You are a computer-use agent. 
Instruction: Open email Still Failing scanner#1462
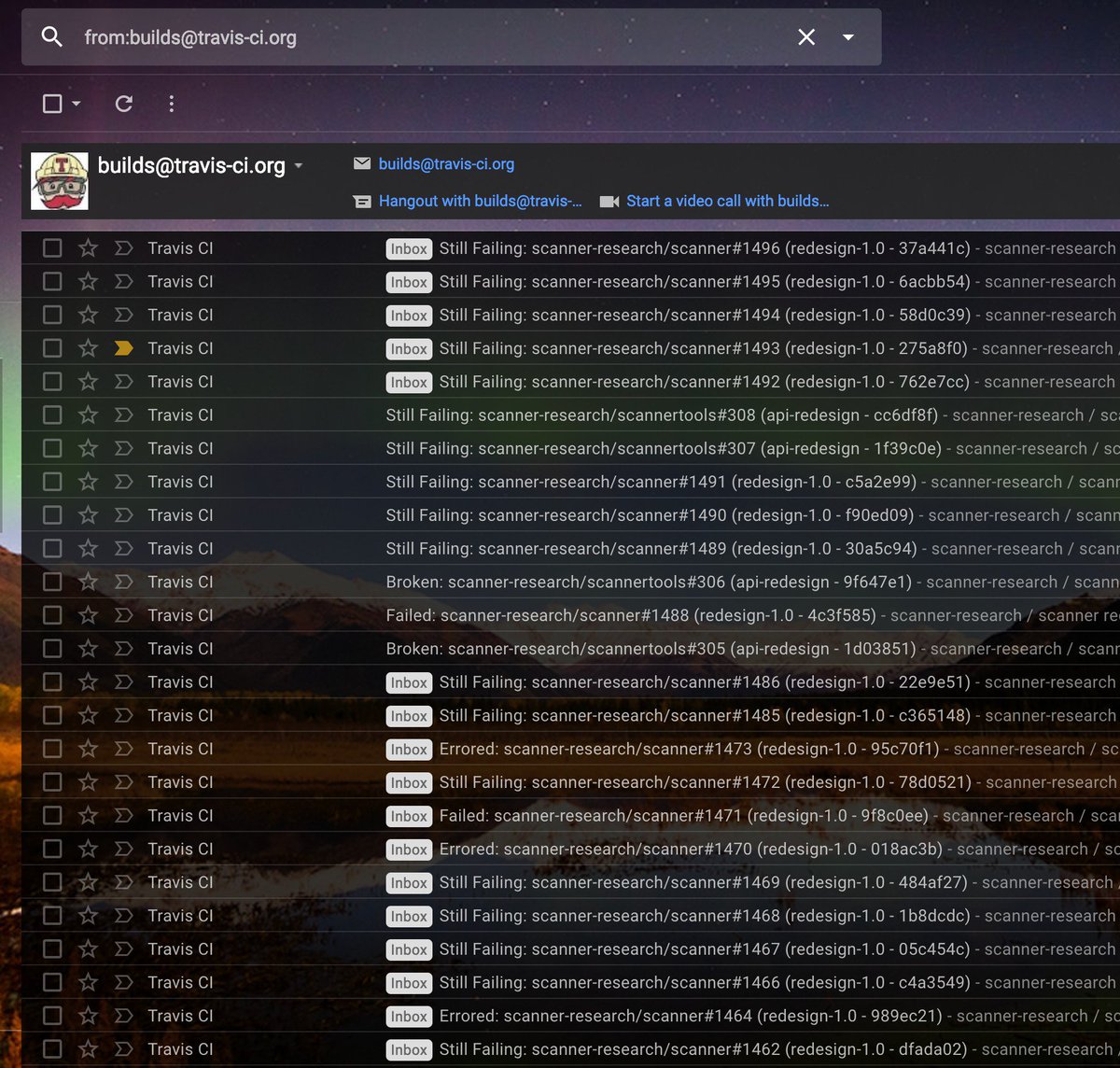570,1048
